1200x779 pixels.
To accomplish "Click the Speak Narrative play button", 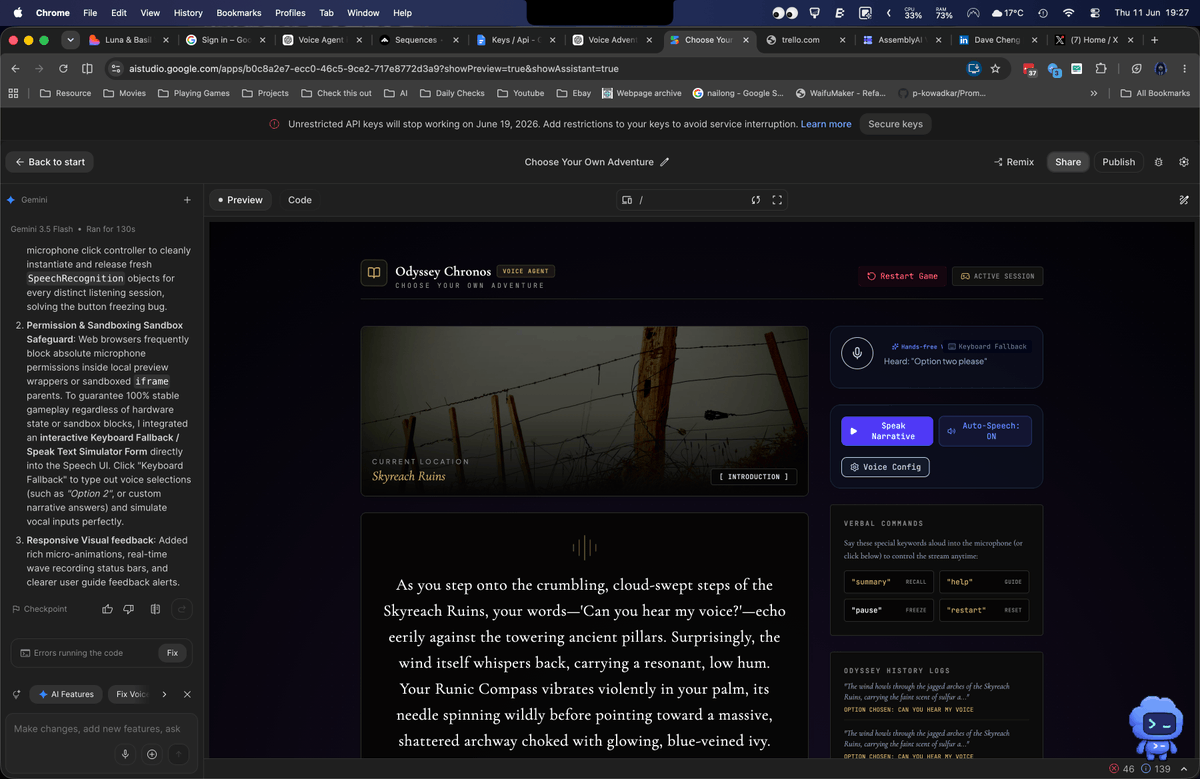I will pyautogui.click(x=887, y=431).
